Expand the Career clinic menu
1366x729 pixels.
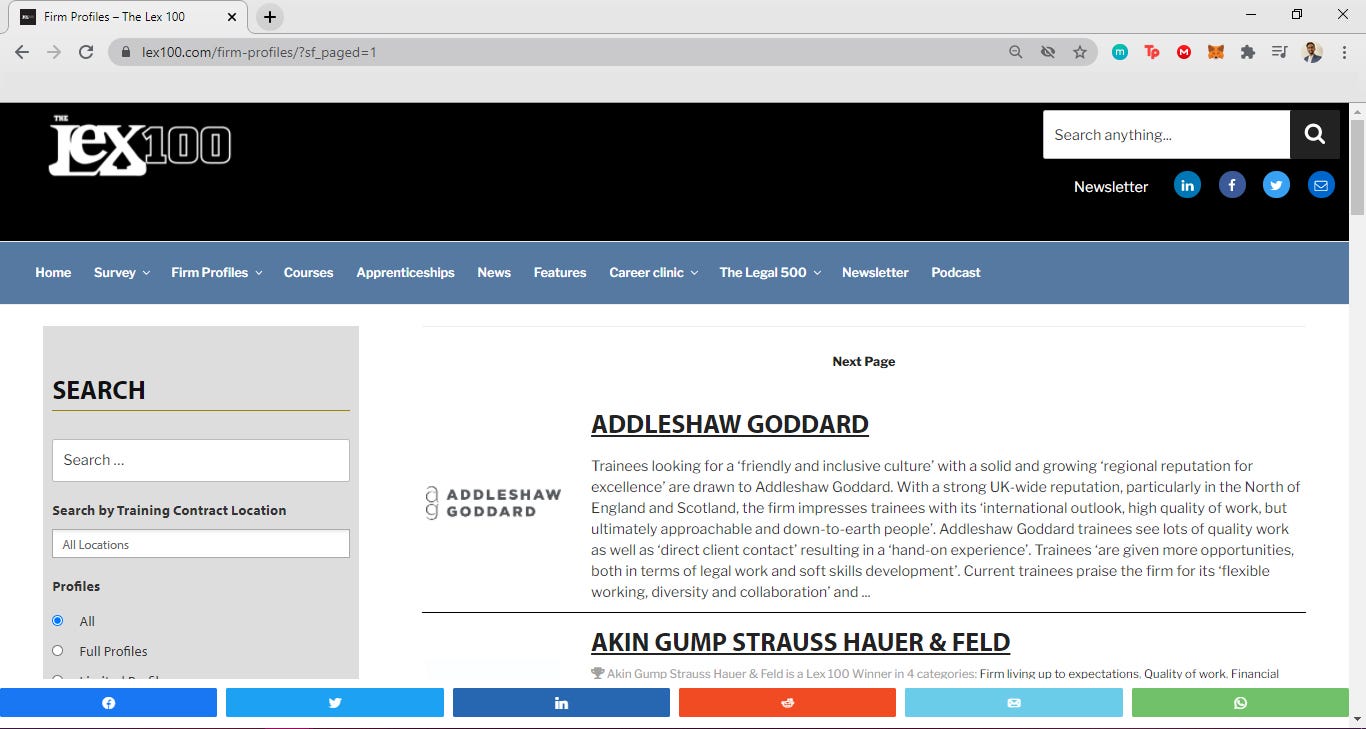tap(654, 272)
